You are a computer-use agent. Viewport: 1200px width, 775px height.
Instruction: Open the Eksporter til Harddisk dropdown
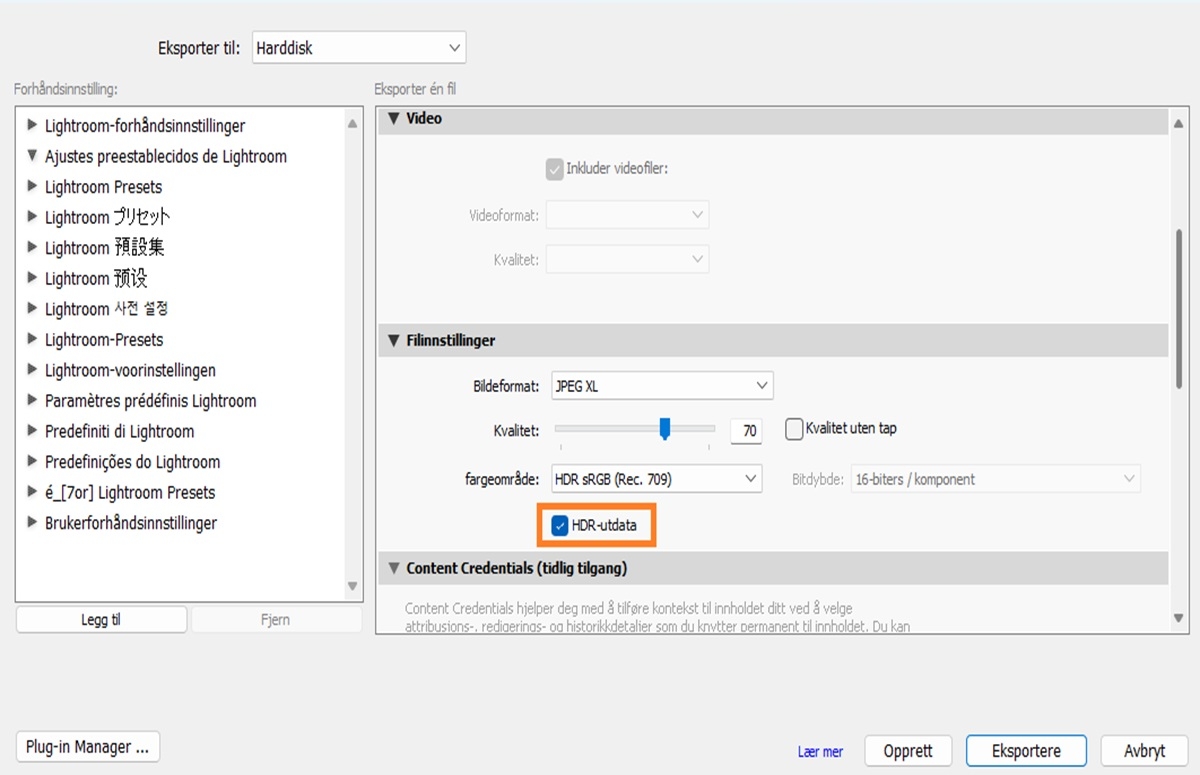tap(358, 47)
